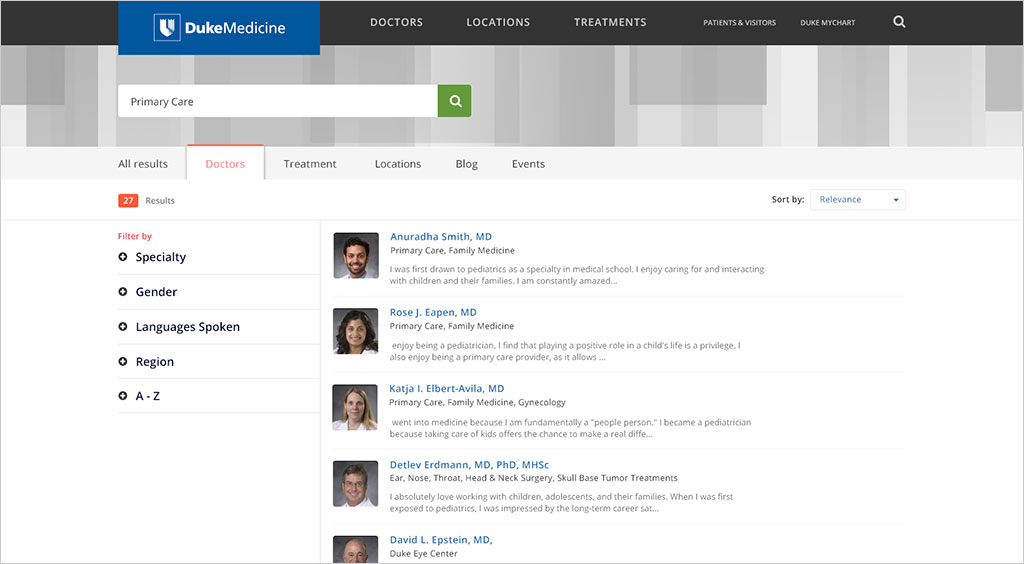Open the Sort by Relevance dropdown

coord(857,200)
